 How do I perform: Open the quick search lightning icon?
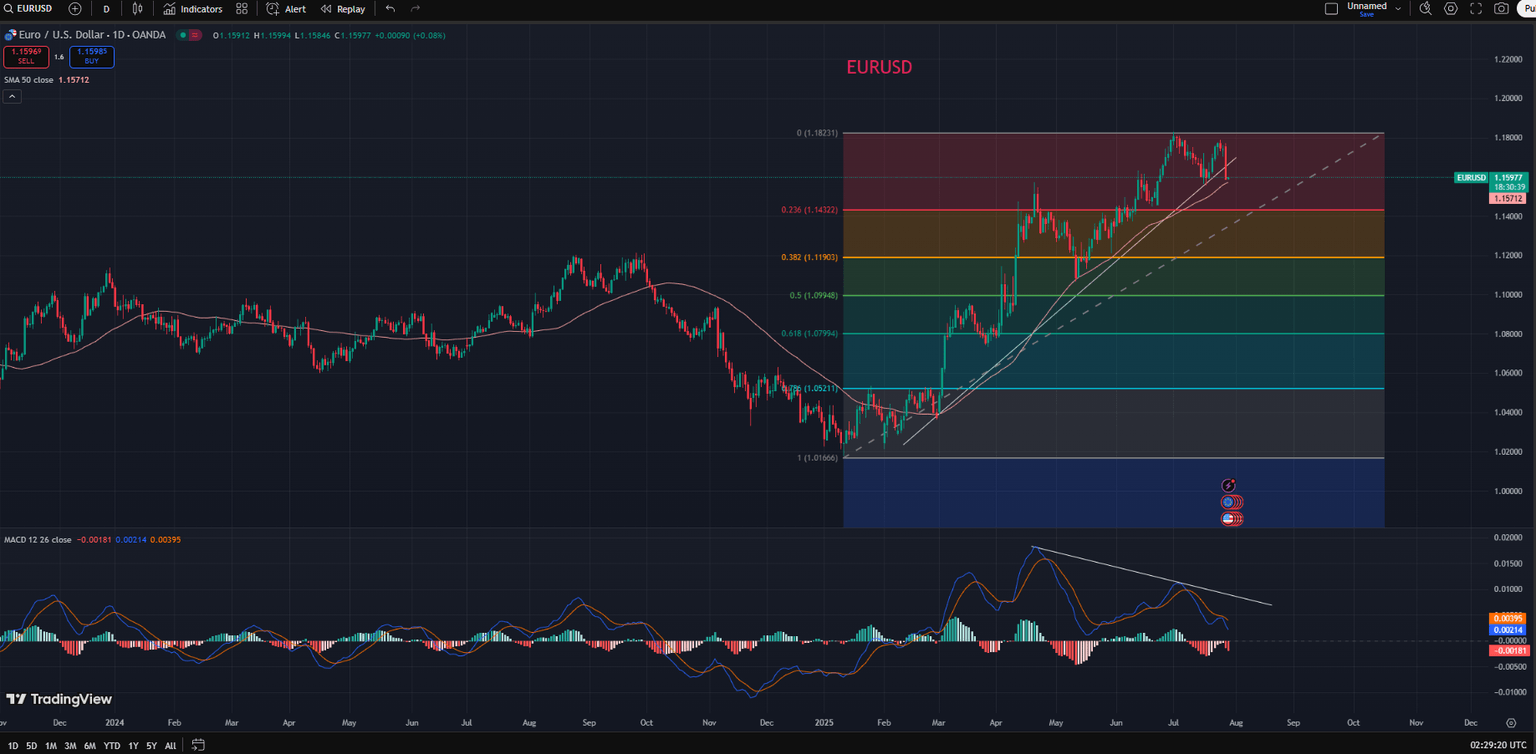point(1426,9)
